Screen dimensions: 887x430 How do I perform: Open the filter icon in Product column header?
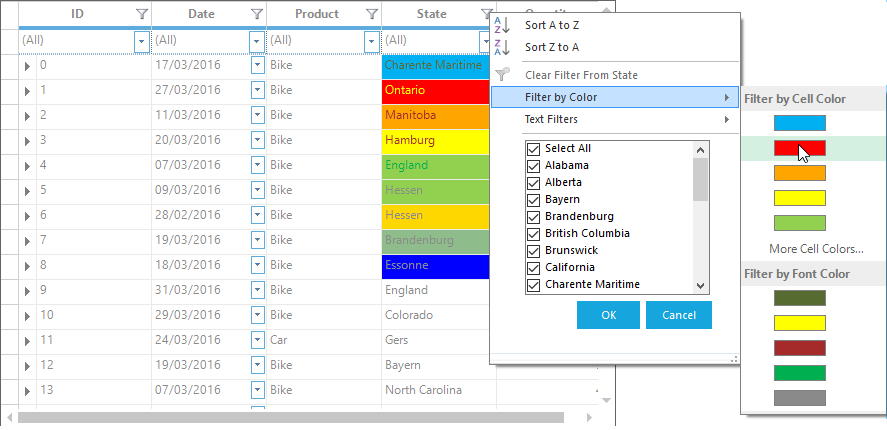[372, 14]
